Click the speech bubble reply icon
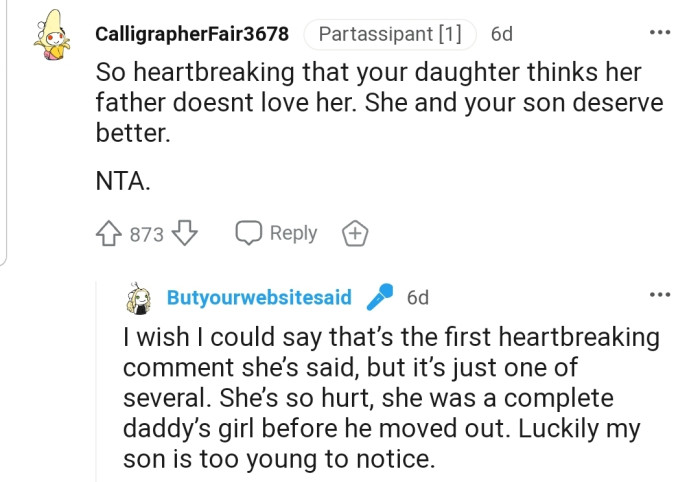This screenshot has height=482, width=700. pos(247,233)
